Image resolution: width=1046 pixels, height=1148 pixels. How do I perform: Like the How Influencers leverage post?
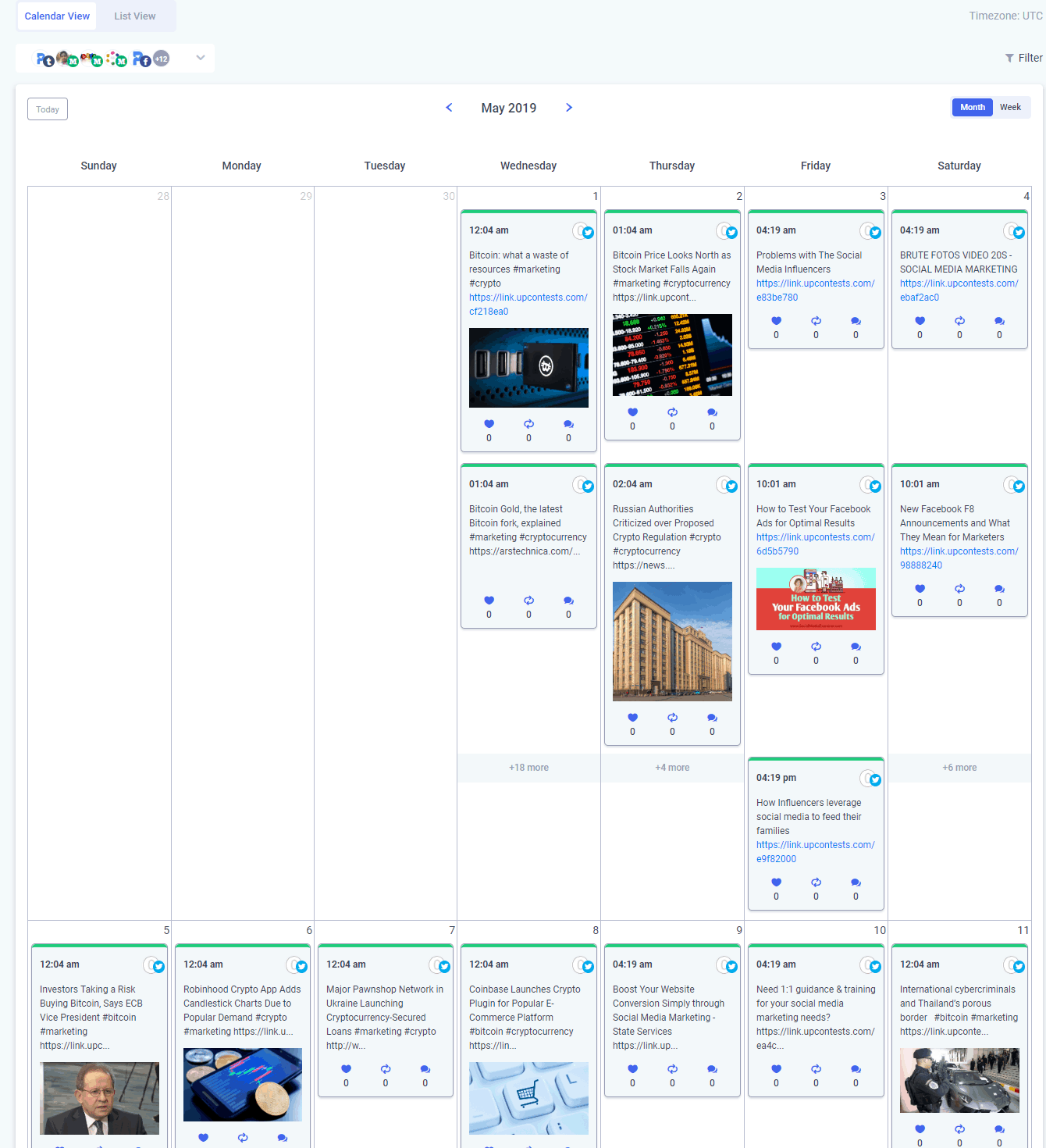(x=776, y=882)
